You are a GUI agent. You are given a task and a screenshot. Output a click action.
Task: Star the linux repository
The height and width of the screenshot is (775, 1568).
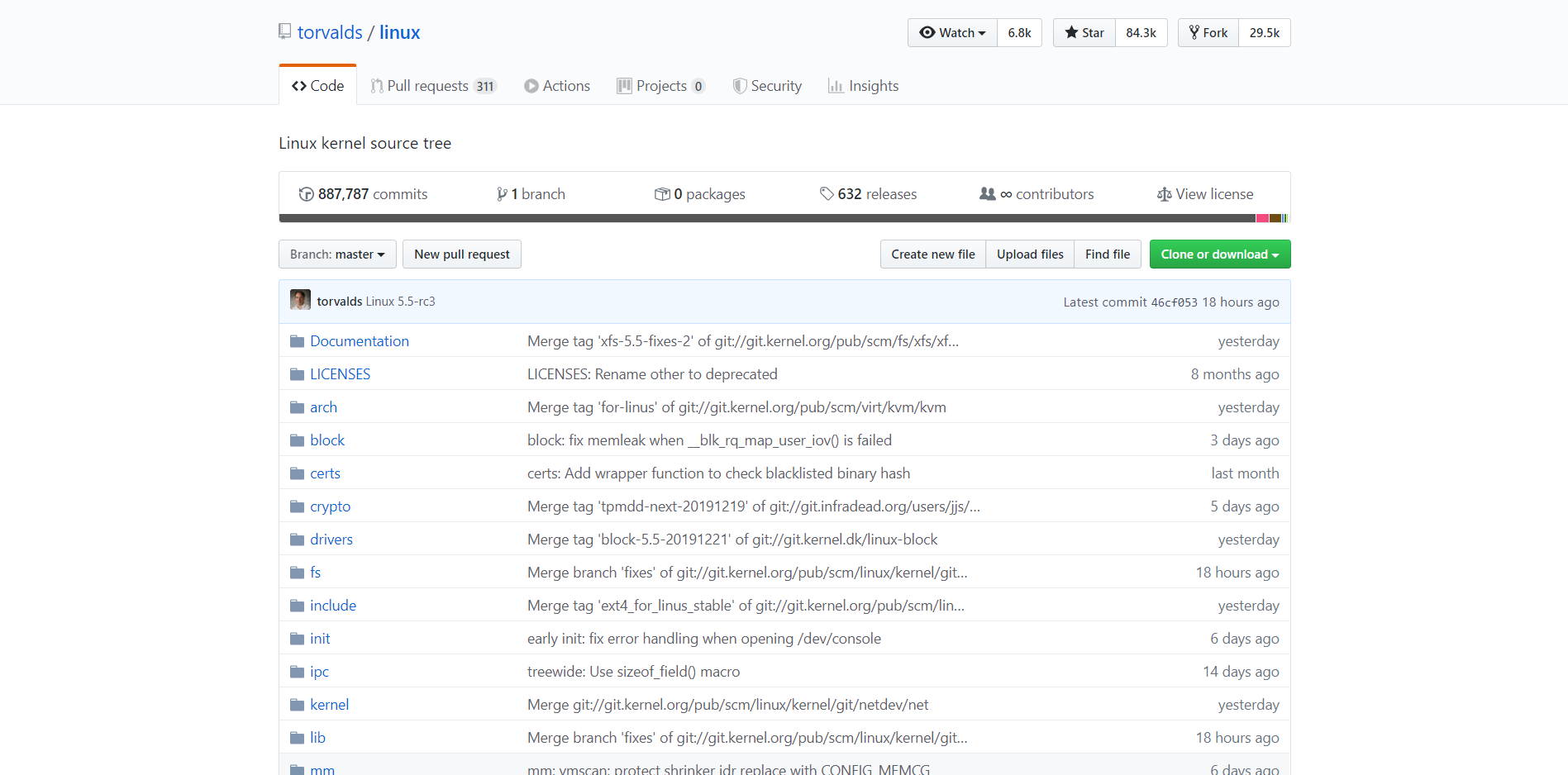point(1084,33)
